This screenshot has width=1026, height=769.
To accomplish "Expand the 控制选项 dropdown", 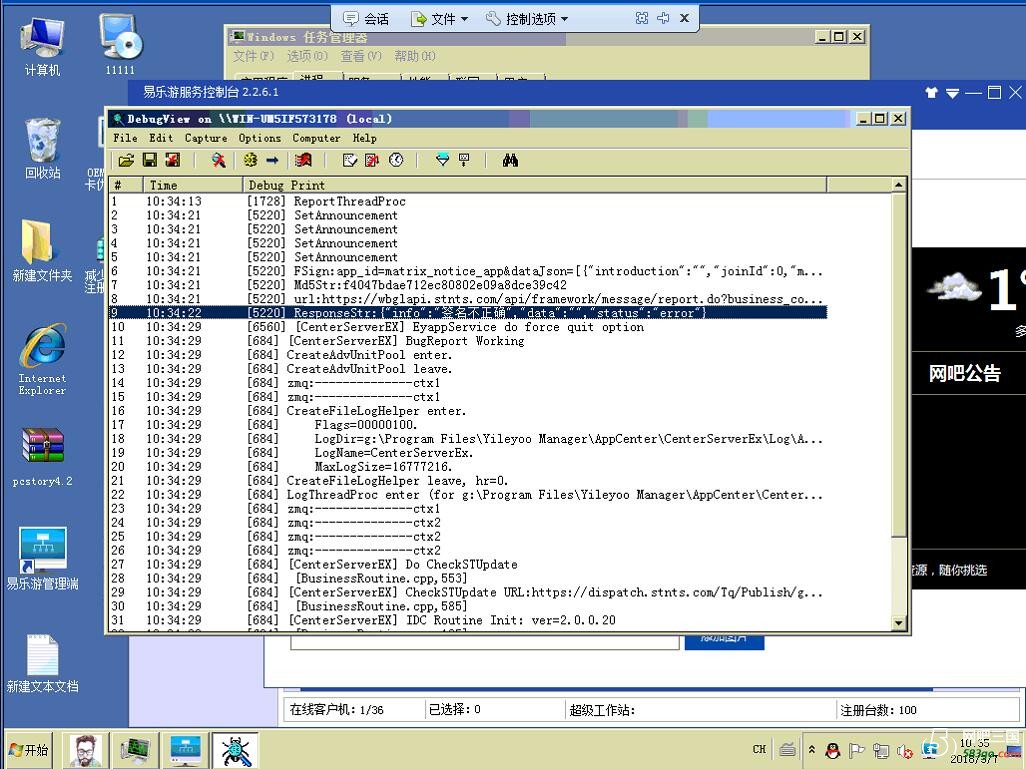I will [x=527, y=18].
